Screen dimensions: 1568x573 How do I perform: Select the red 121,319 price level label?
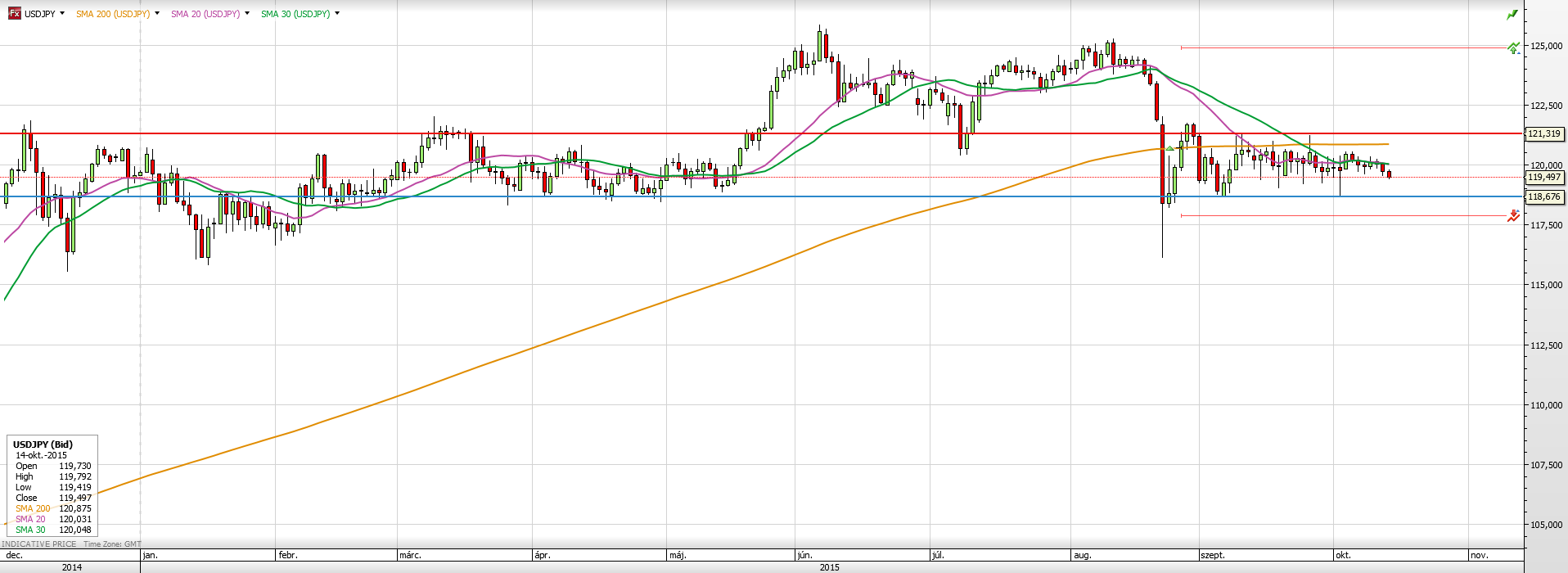1544,133
